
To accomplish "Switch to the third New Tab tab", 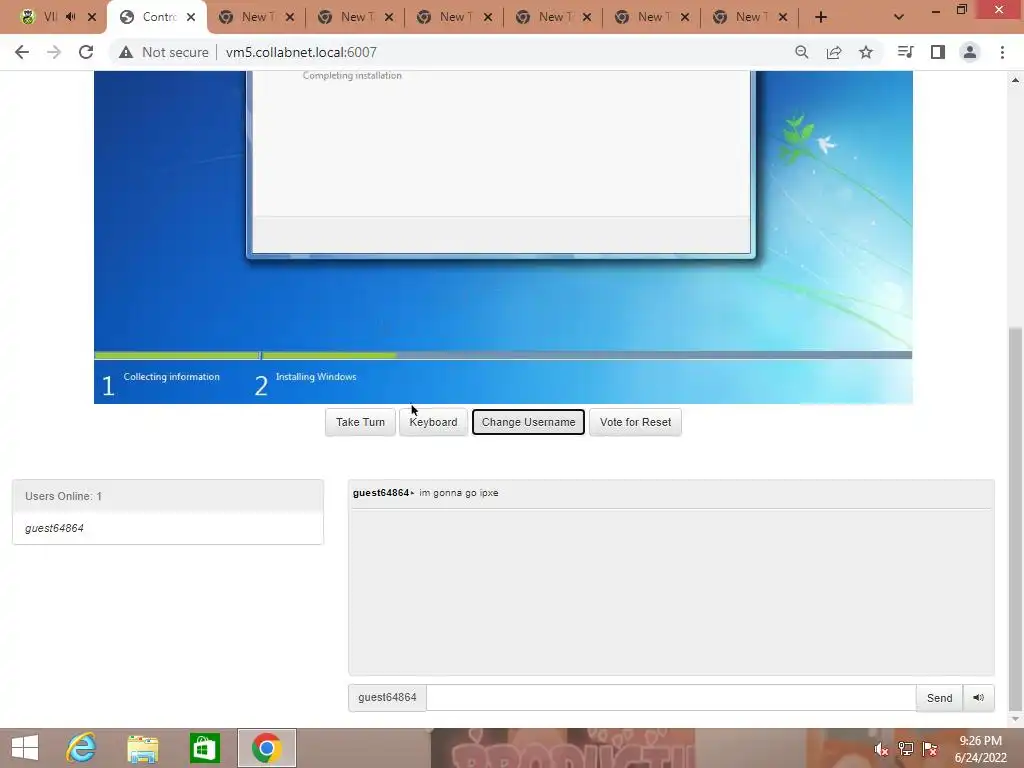I will click(454, 17).
